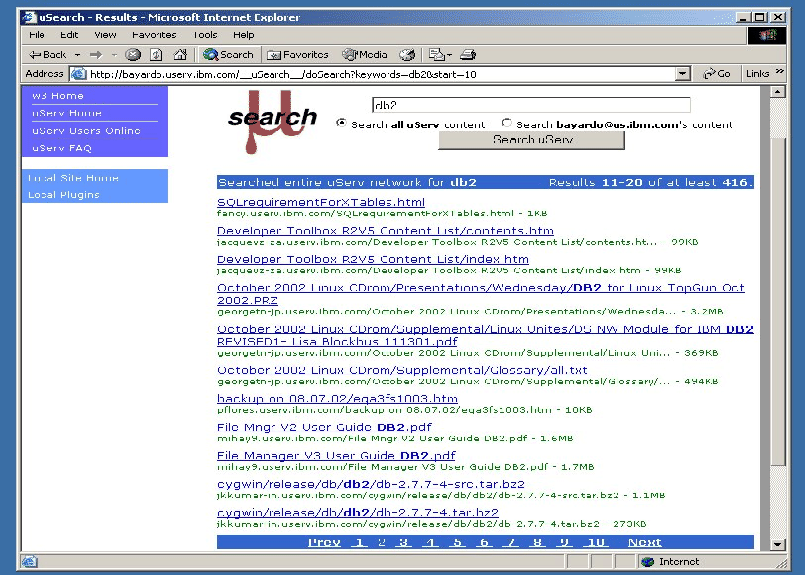This screenshot has height=575, width=805.
Task: Go to results page 1
Action: [x=359, y=542]
